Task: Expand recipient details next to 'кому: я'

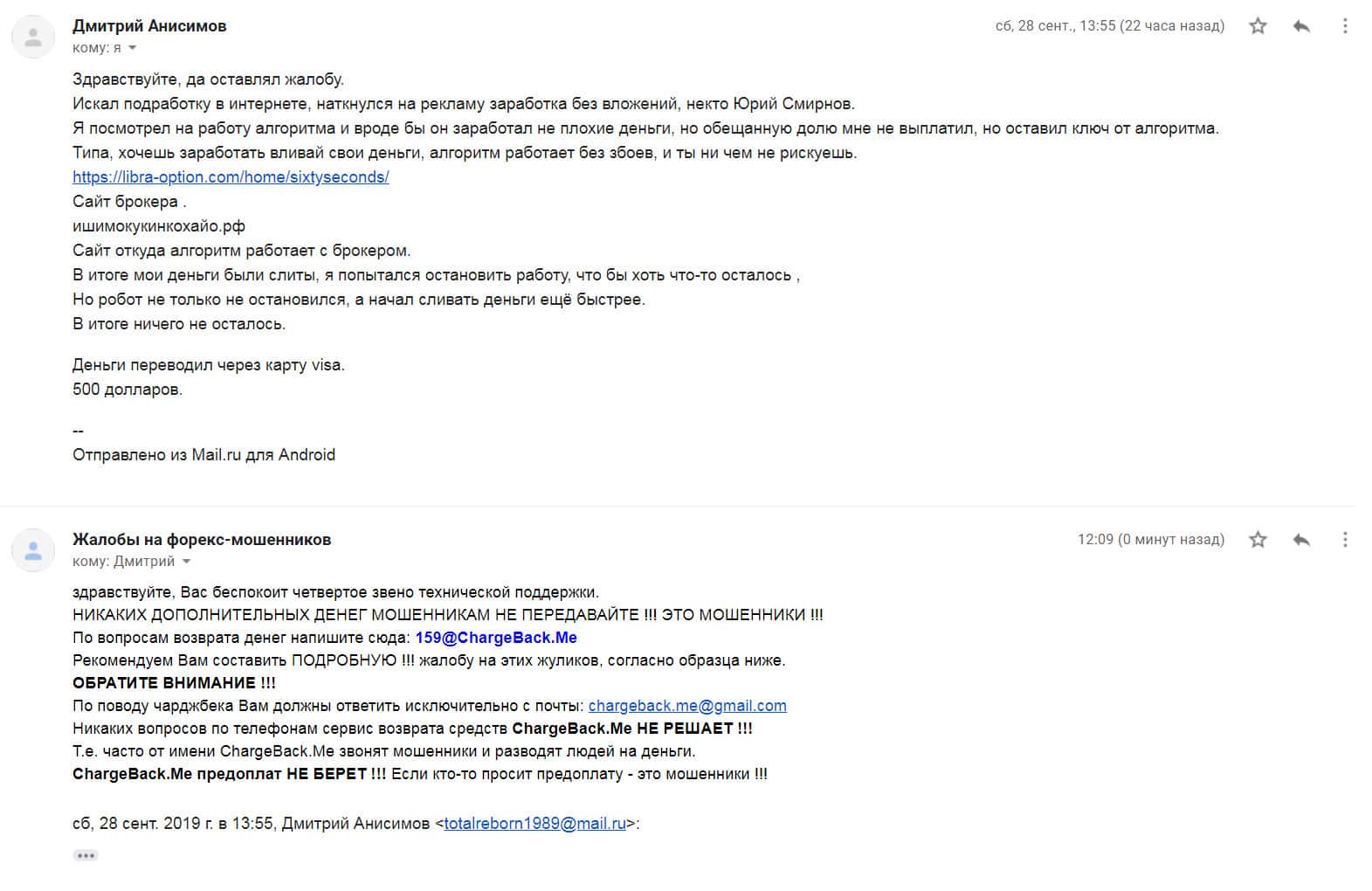Action: tap(133, 48)
